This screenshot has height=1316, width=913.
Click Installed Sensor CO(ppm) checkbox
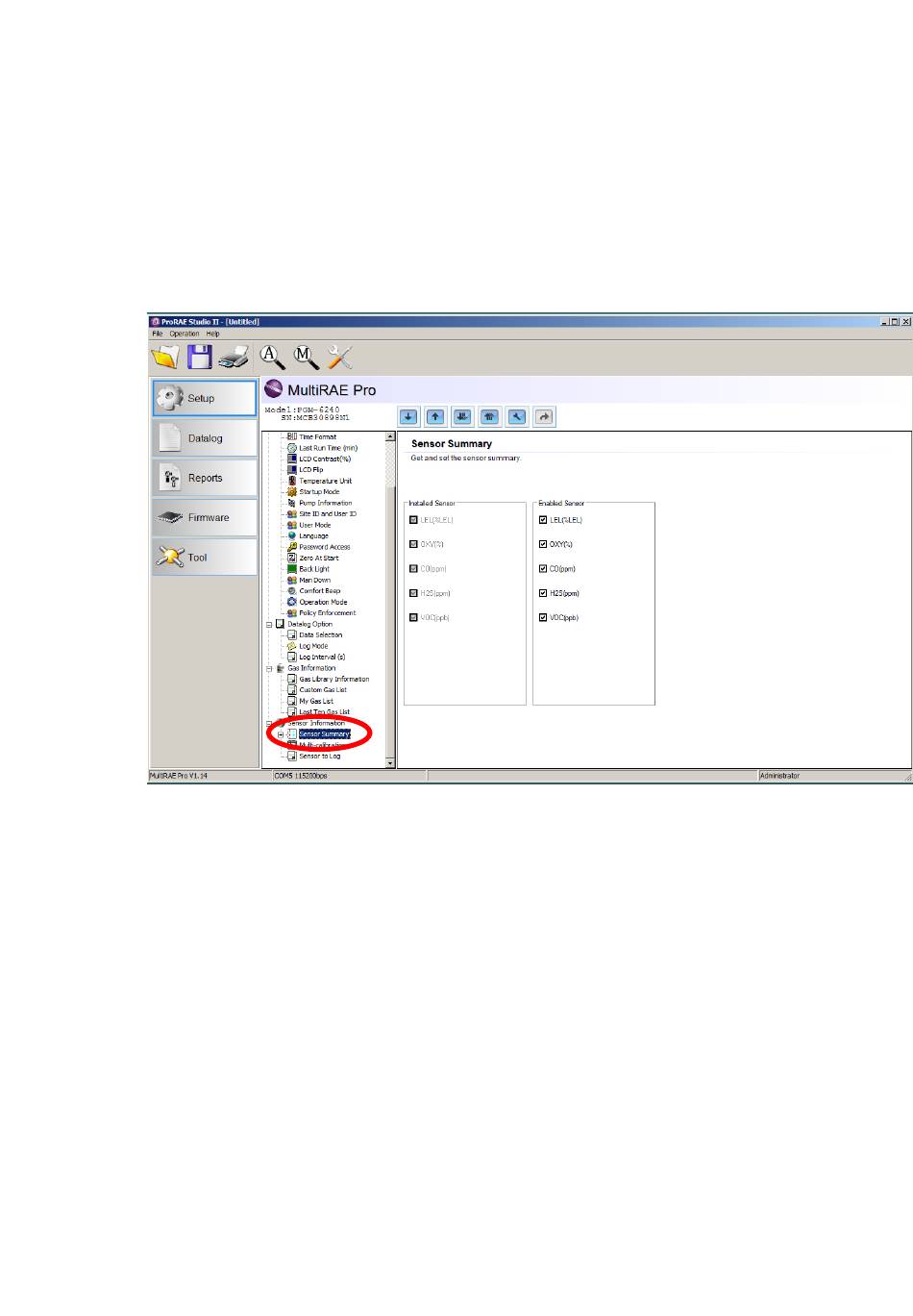(414, 569)
